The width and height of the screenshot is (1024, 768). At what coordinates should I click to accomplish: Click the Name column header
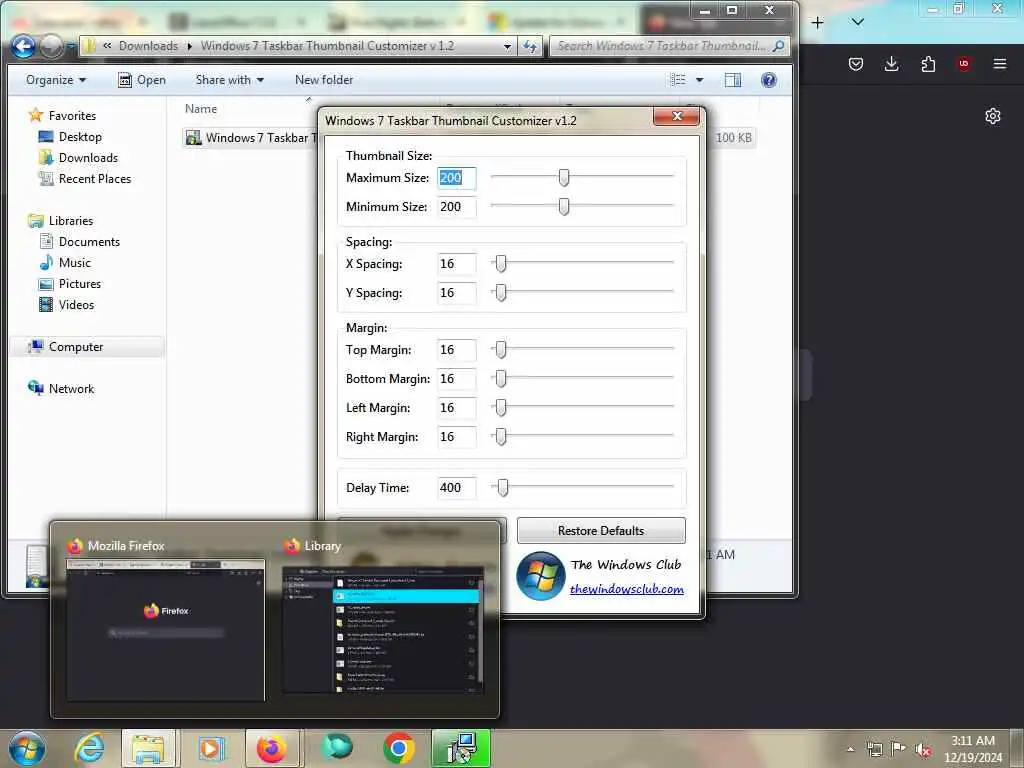(200, 109)
